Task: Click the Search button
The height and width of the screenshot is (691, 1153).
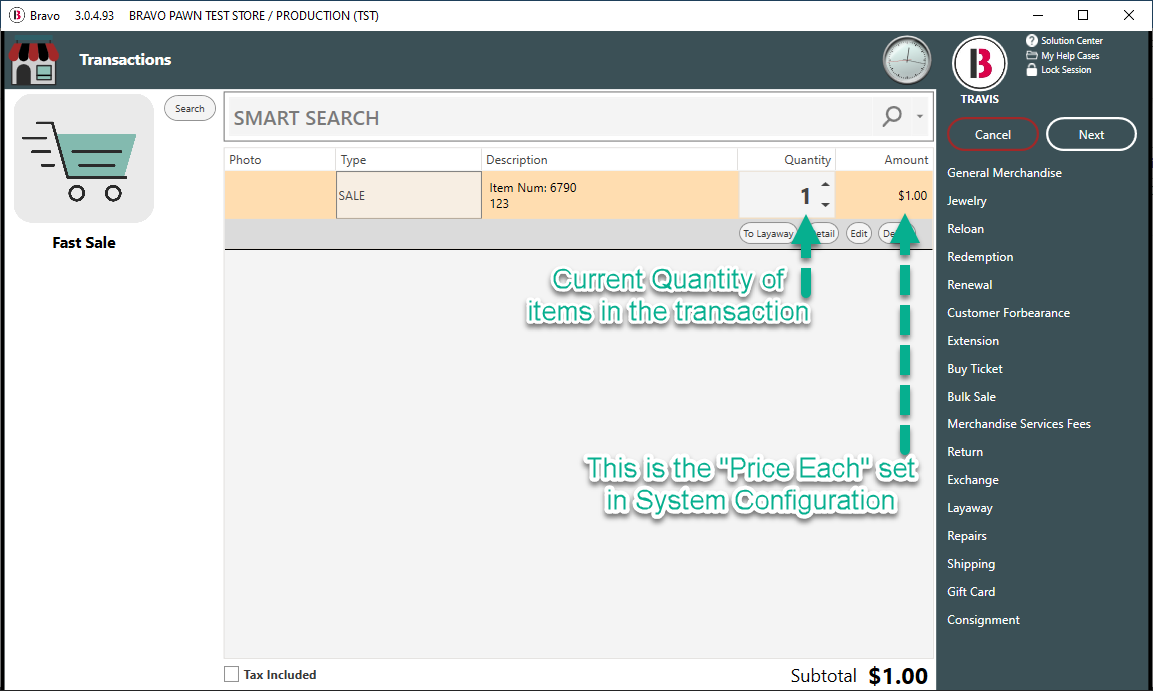Action: pyautogui.click(x=190, y=108)
